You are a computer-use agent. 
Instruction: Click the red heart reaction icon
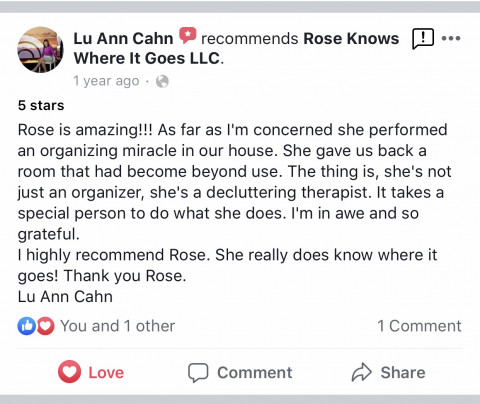point(46,326)
